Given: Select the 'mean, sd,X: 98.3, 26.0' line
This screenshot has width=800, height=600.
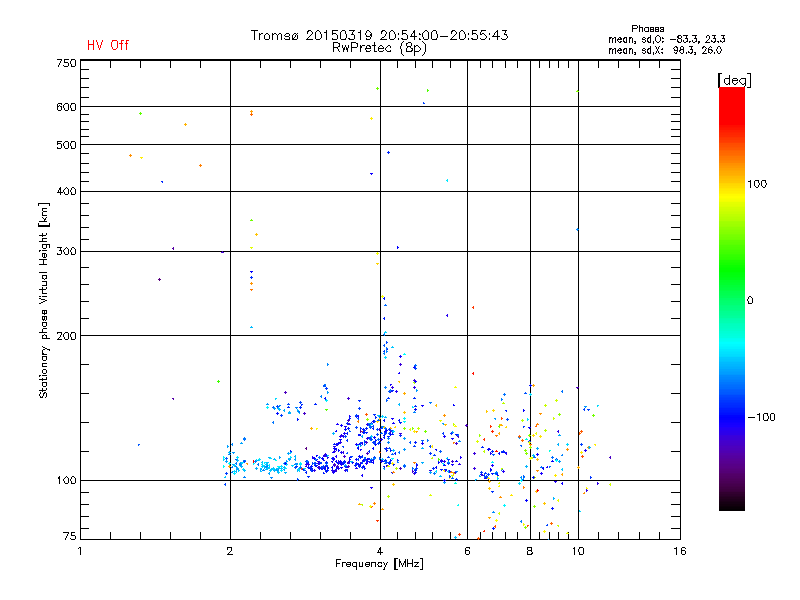Looking at the screenshot, I should pyautogui.click(x=665, y=50).
